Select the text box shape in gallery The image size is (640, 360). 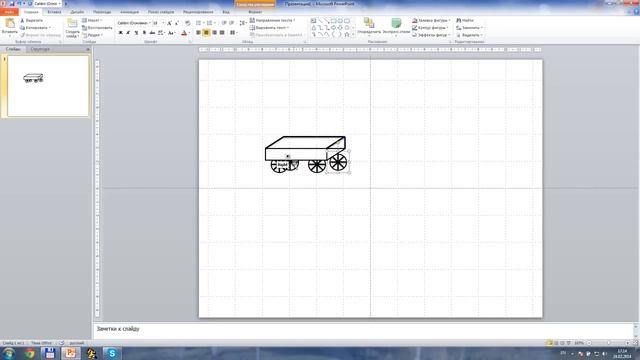click(313, 21)
